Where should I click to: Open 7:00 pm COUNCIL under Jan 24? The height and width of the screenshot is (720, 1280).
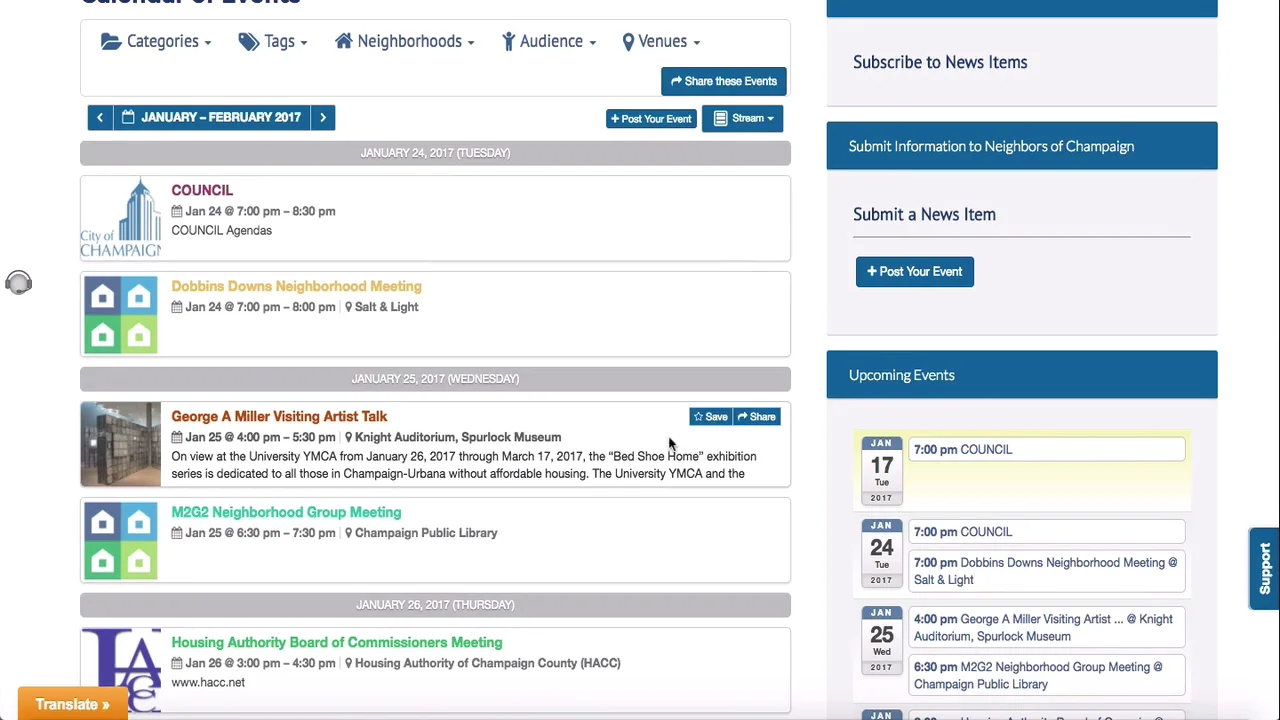tap(1046, 532)
